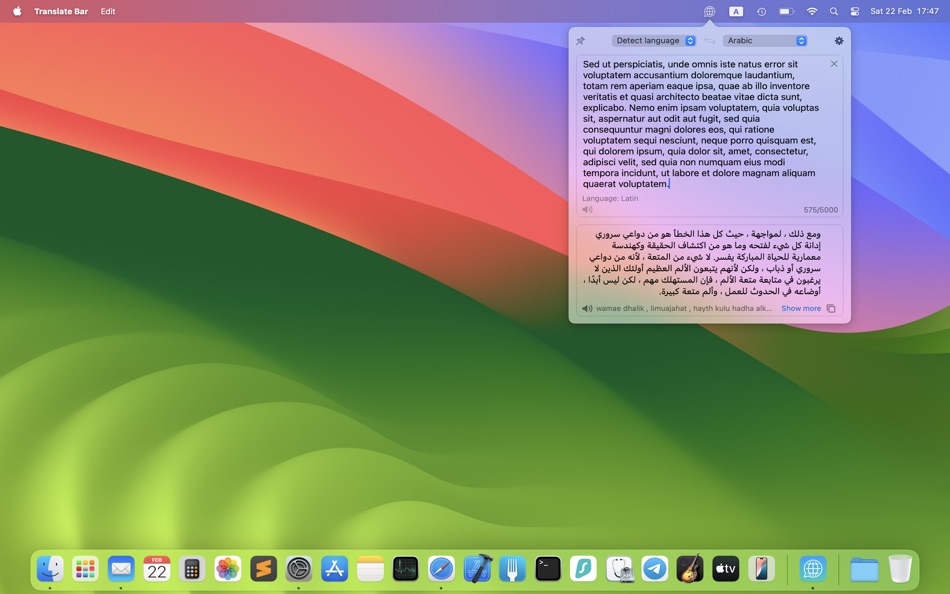950x594 pixels.
Task: Open GarageBand from the Dock
Action: coord(690,569)
